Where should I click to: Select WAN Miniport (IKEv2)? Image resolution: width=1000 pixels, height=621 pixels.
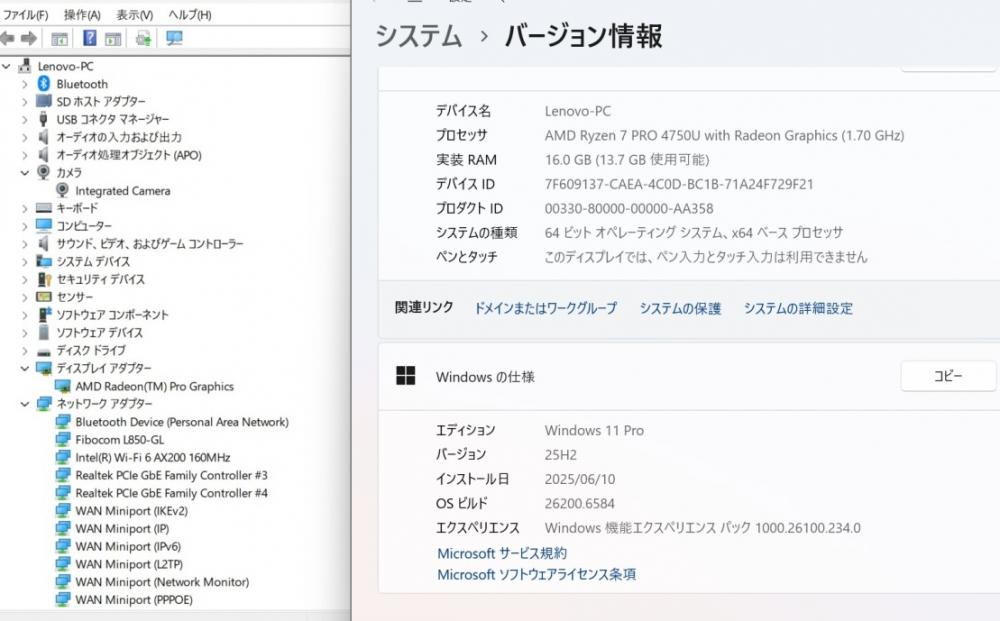click(x=131, y=511)
